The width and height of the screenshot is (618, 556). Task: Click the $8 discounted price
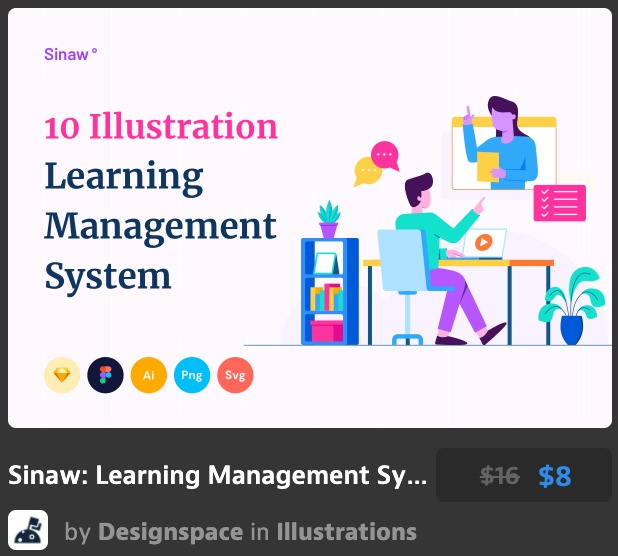[x=554, y=476]
